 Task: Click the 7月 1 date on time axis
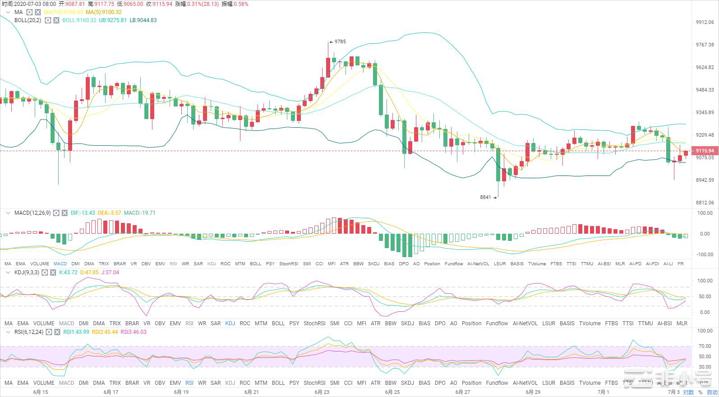pos(604,392)
